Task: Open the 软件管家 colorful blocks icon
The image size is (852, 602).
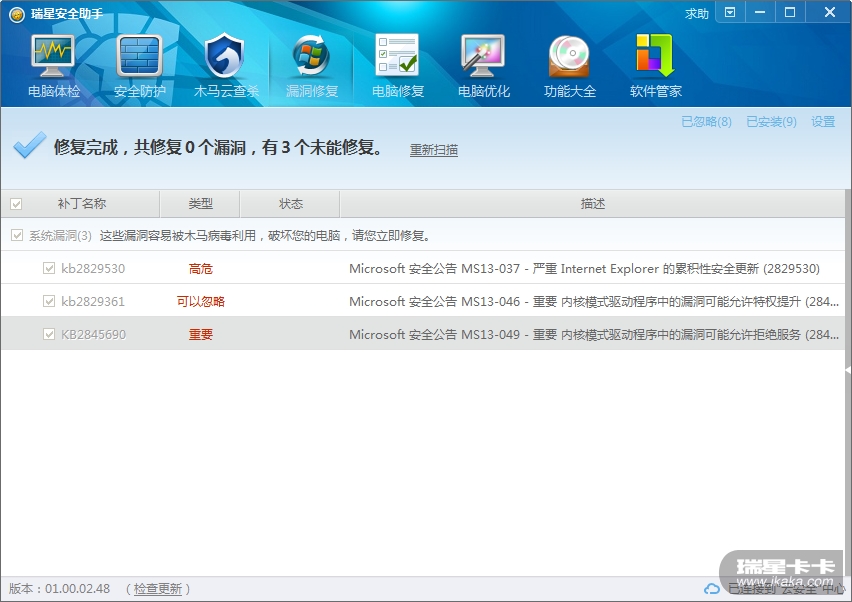Action: click(655, 55)
